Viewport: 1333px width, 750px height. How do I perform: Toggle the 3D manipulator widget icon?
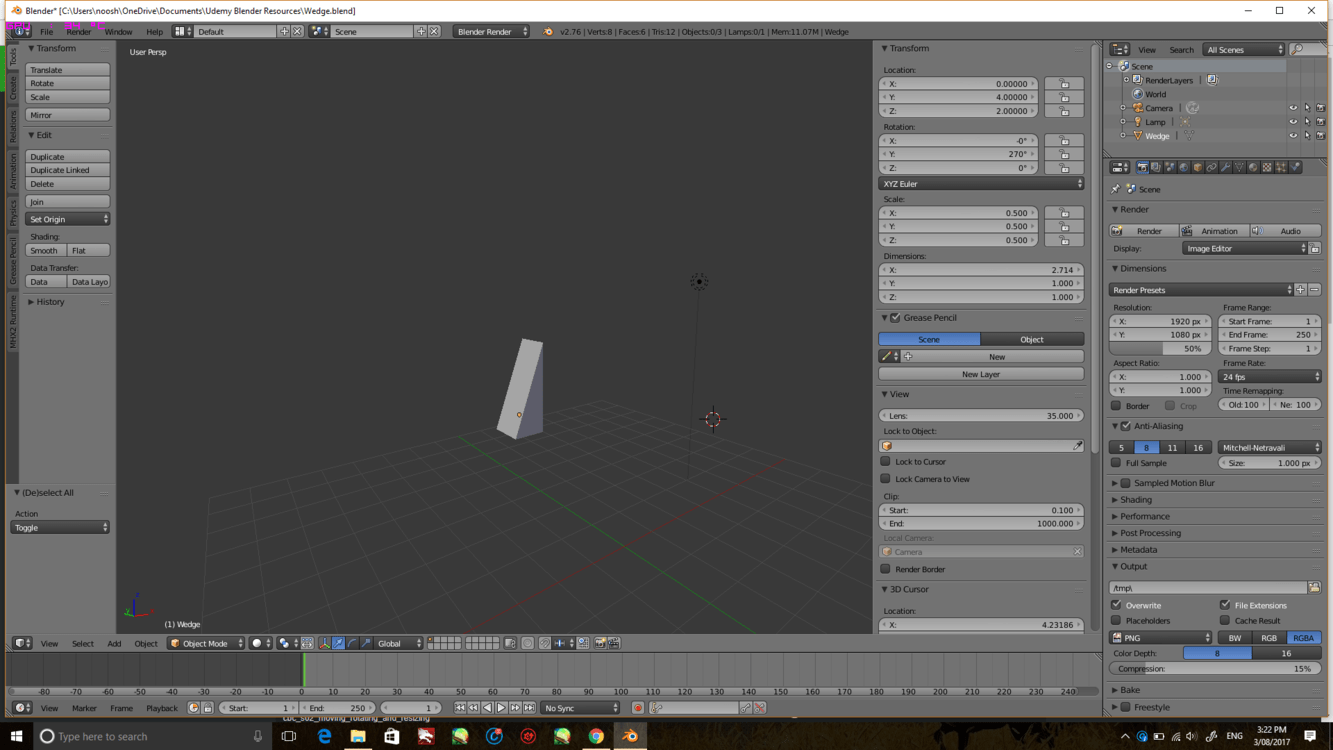click(x=324, y=644)
